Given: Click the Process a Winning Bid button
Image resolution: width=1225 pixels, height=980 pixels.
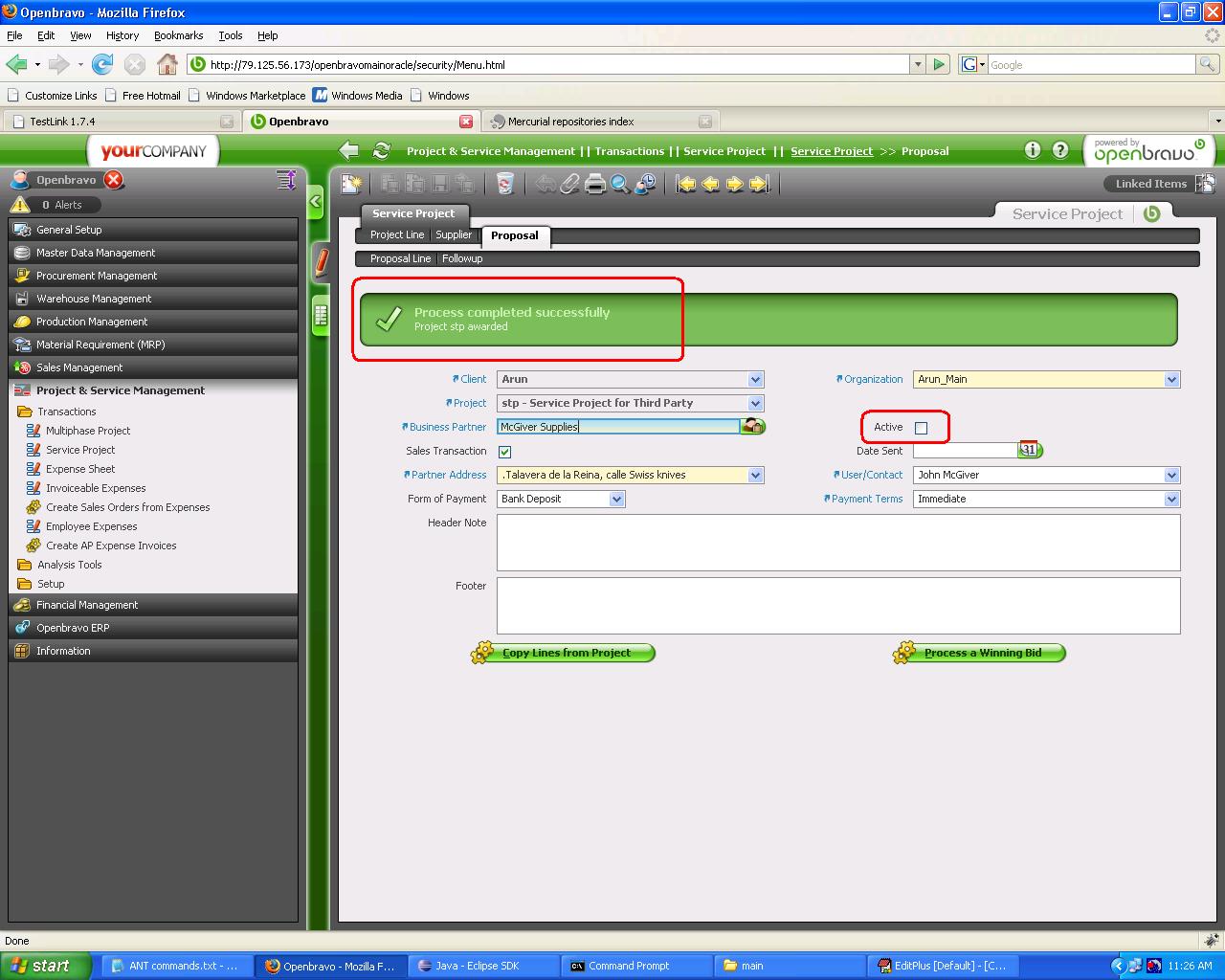Looking at the screenshot, I should coord(982,653).
